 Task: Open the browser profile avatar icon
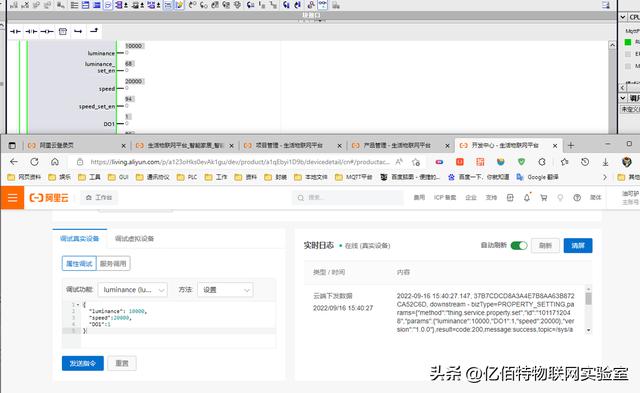(627, 162)
